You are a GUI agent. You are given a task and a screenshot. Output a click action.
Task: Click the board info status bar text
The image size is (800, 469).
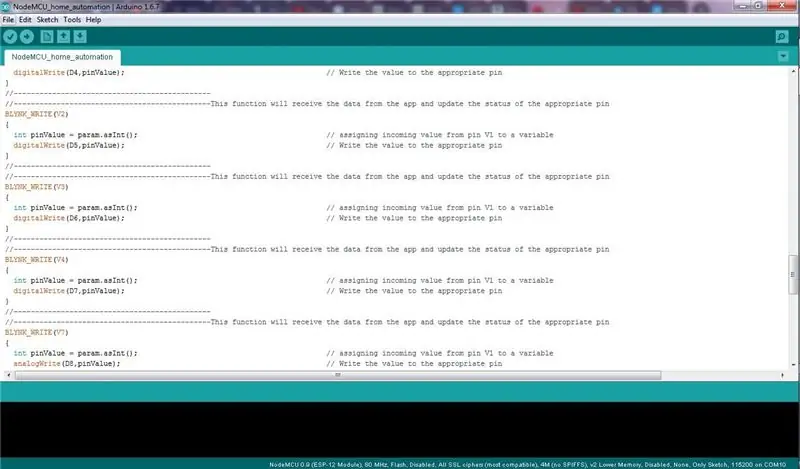click(528, 464)
